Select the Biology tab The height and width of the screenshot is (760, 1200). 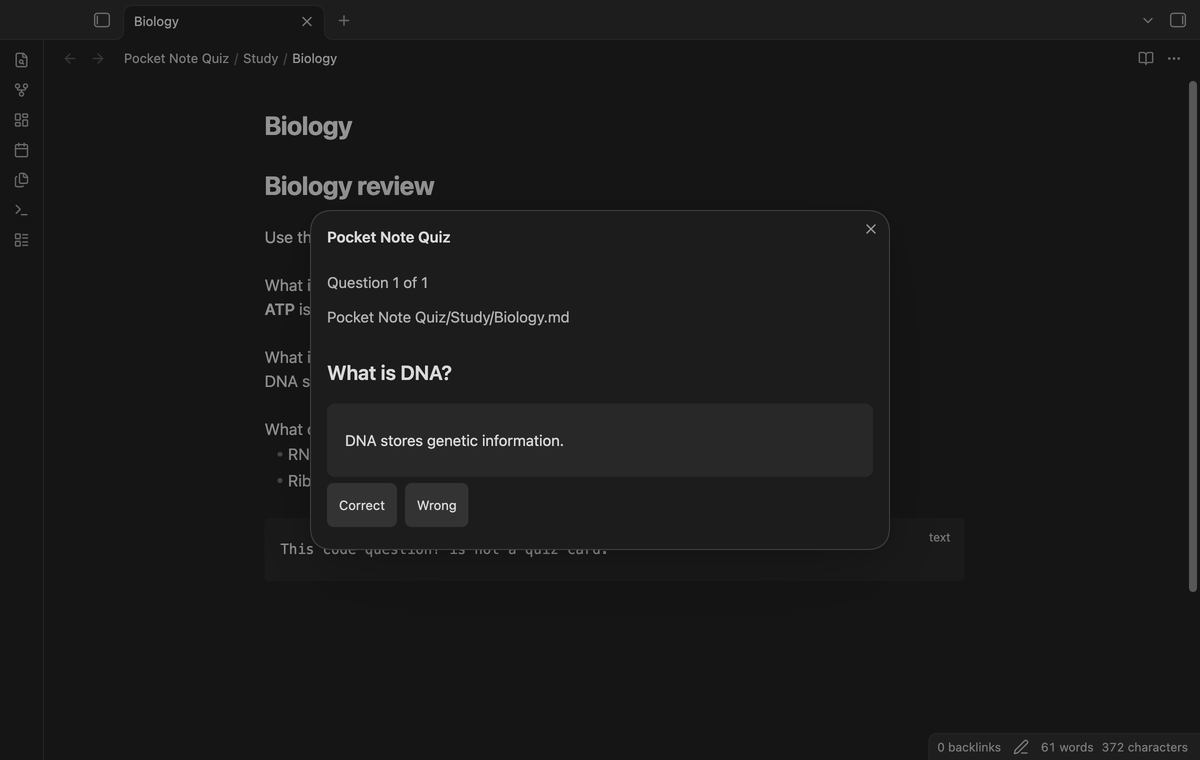pyautogui.click(x=222, y=21)
